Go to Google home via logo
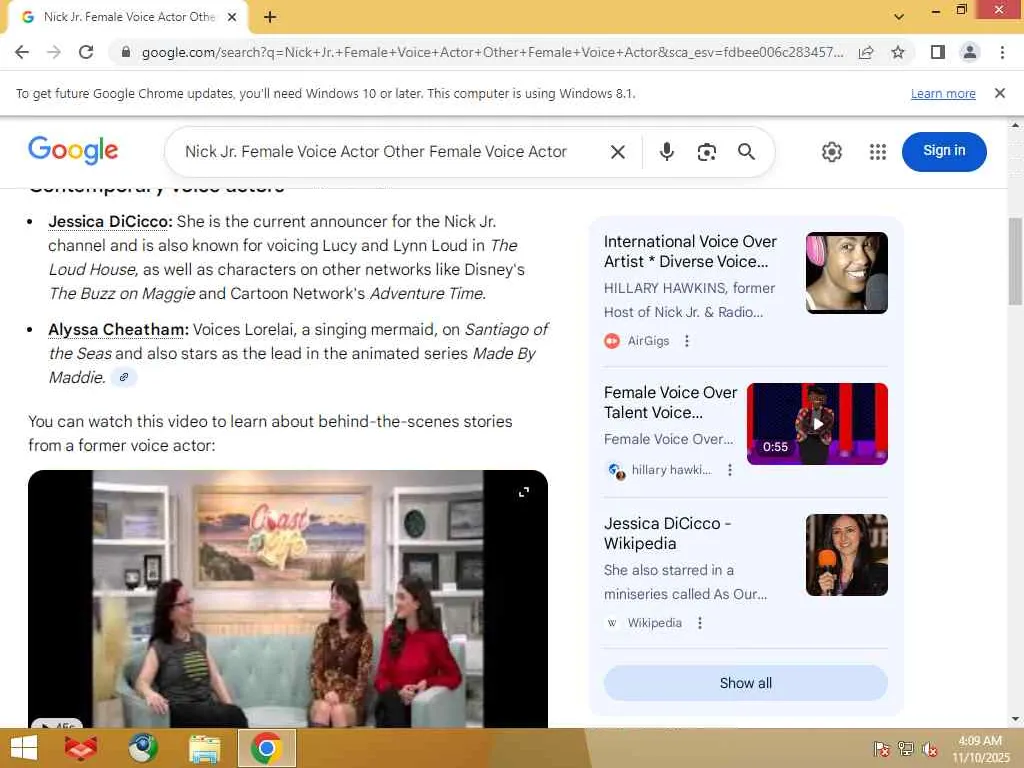The image size is (1024, 768). point(73,150)
